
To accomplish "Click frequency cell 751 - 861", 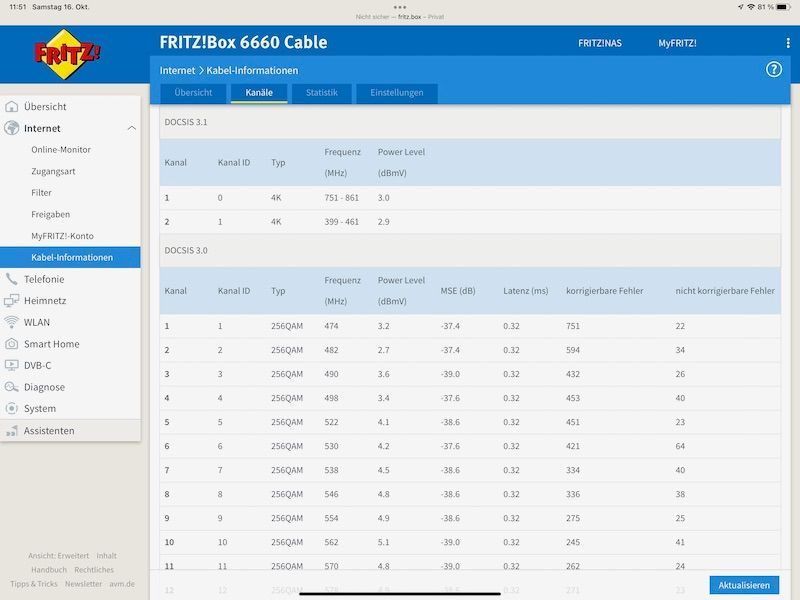I will tap(341, 198).
